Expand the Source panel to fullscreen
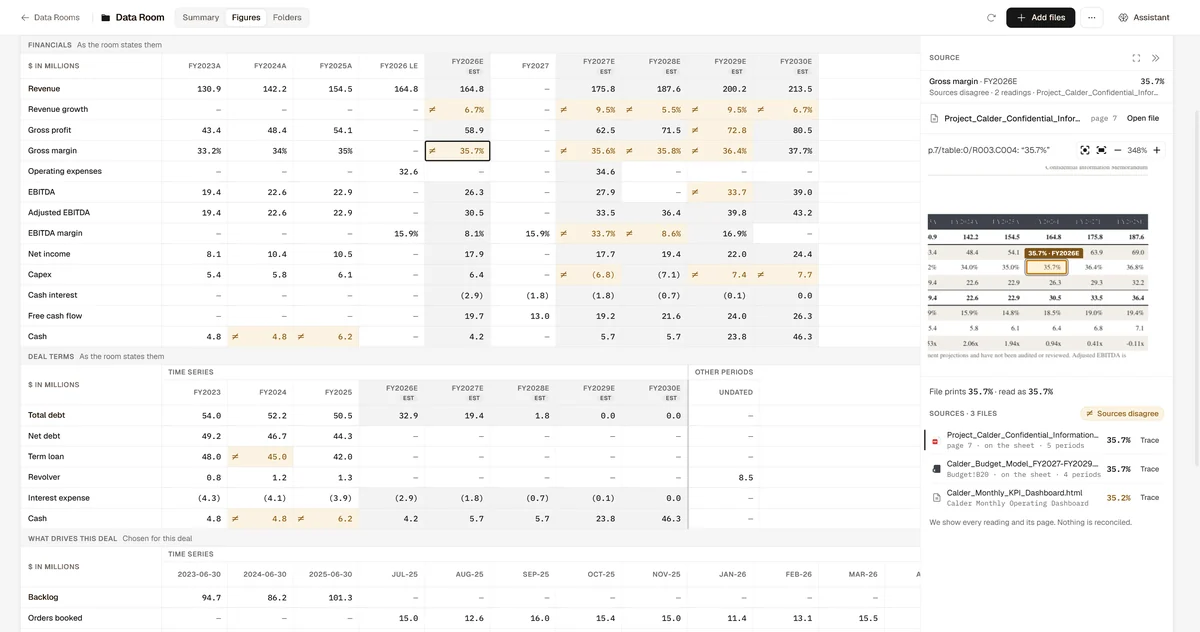This screenshot has width=1200, height=632. [x=1136, y=58]
